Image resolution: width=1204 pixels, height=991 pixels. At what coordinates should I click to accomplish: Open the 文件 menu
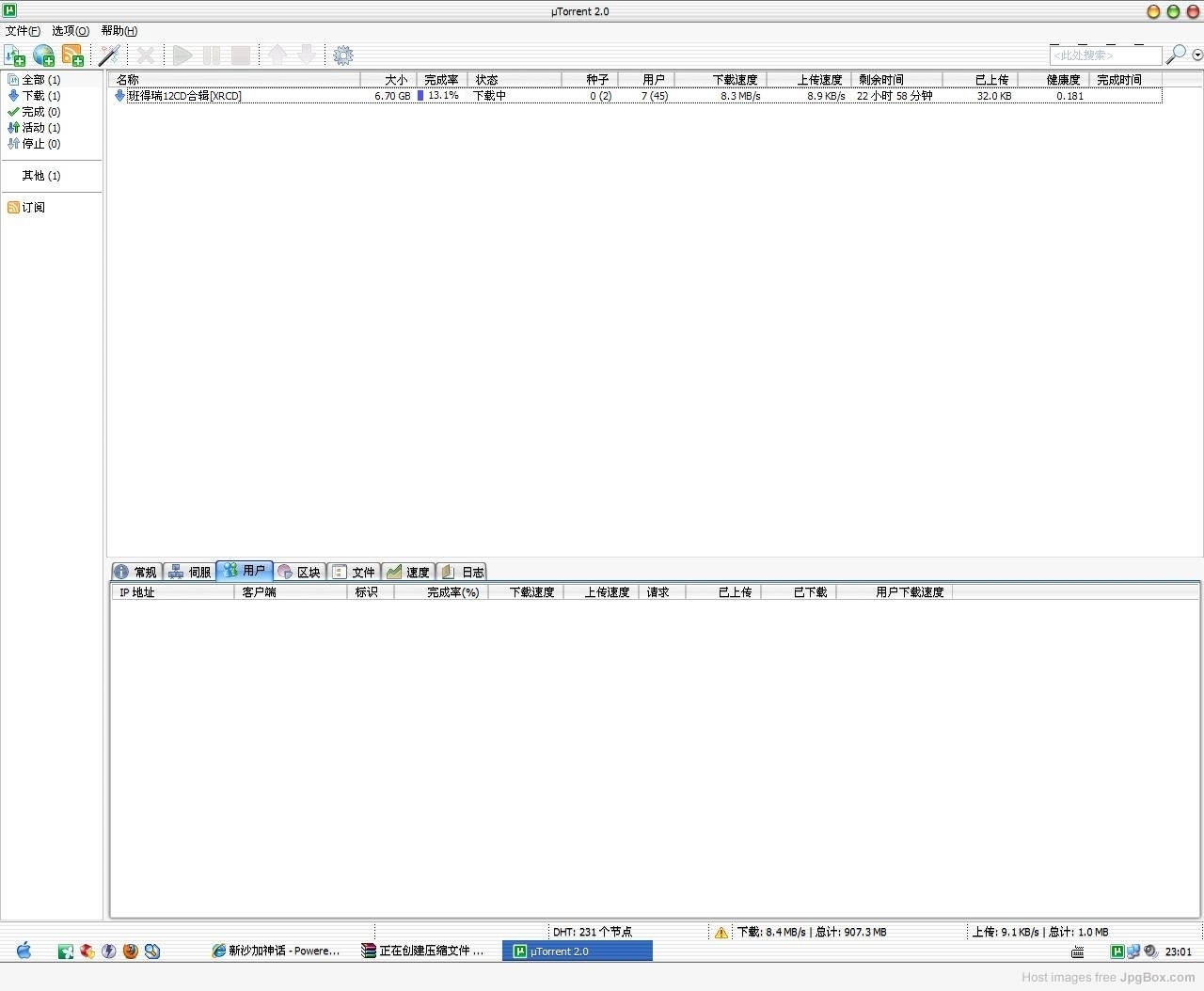pos(23,31)
